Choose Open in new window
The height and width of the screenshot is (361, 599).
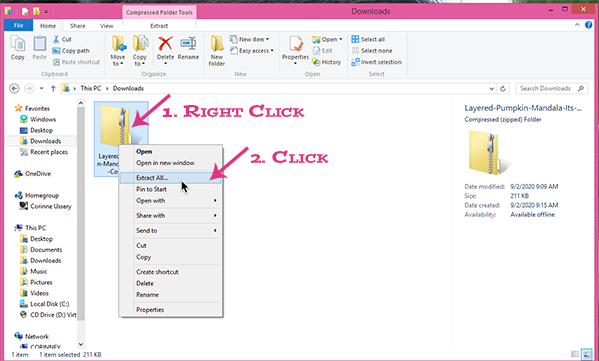pos(170,163)
